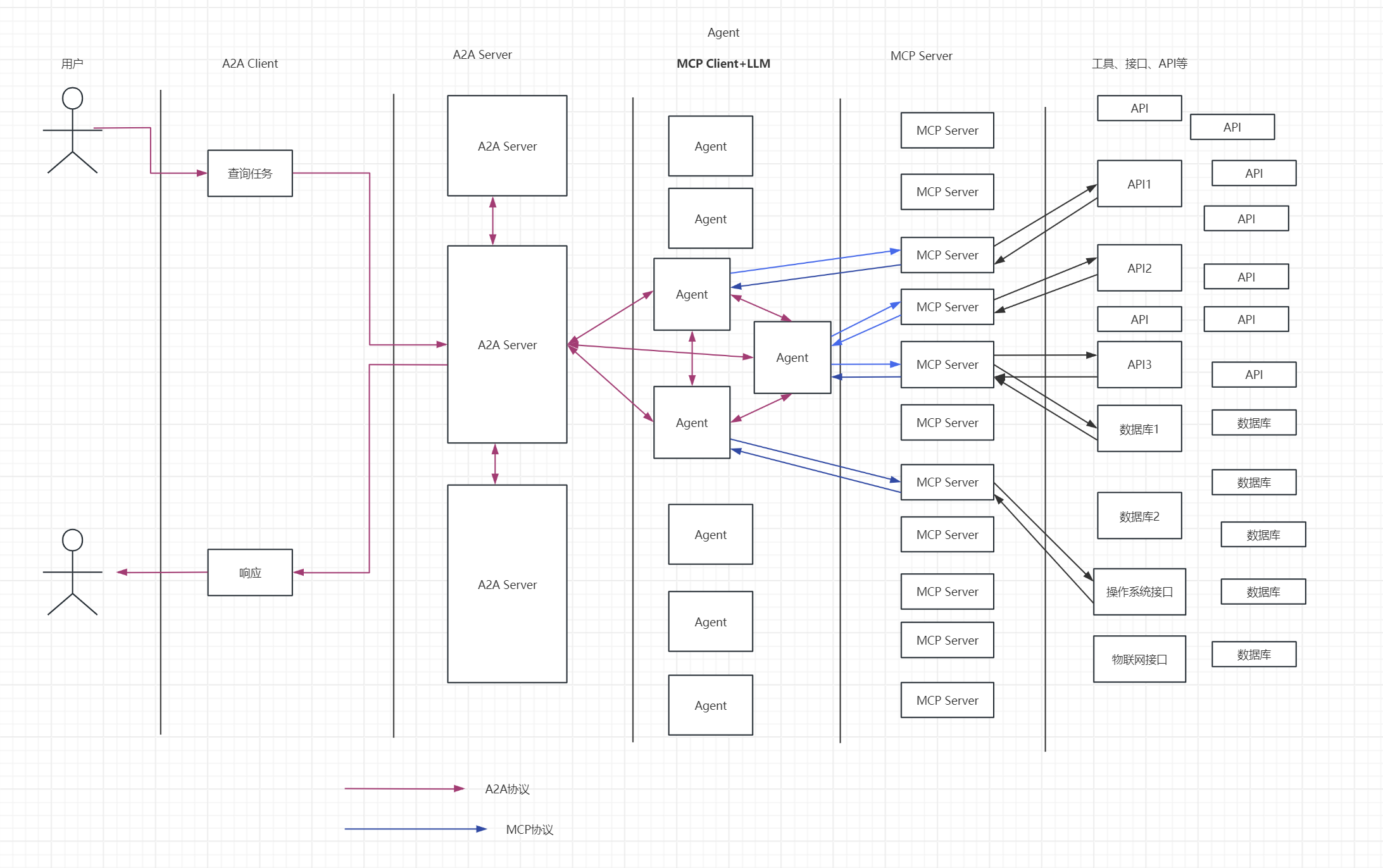Click the API3 box
This screenshot has height=868, width=1383.
[x=1139, y=364]
